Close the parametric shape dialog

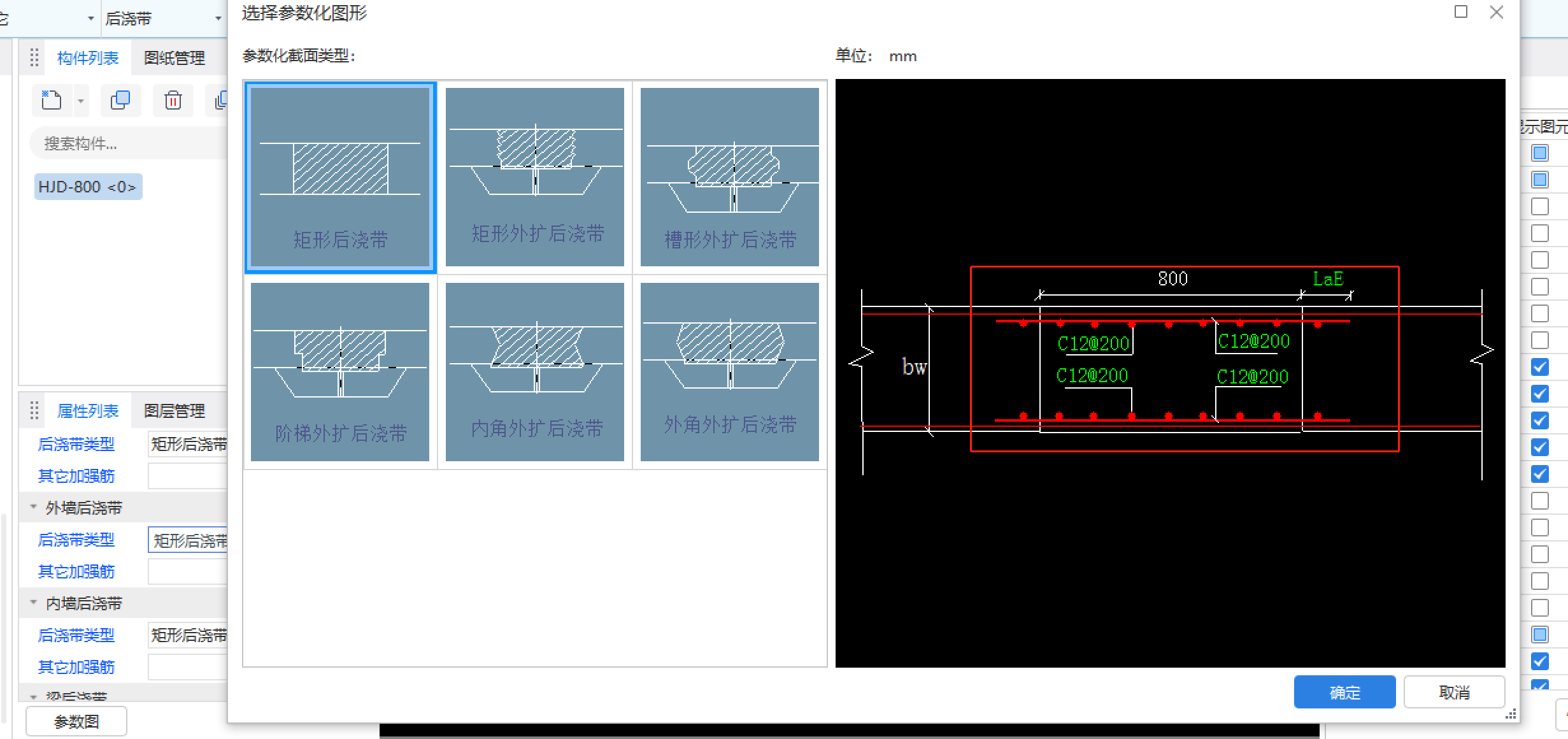[x=1497, y=11]
